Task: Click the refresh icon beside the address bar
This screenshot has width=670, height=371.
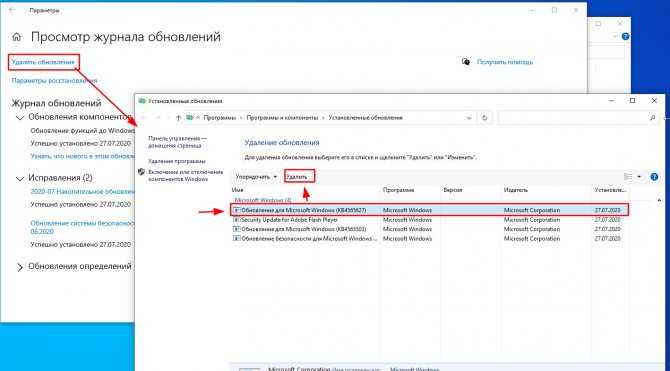Action: 484,118
